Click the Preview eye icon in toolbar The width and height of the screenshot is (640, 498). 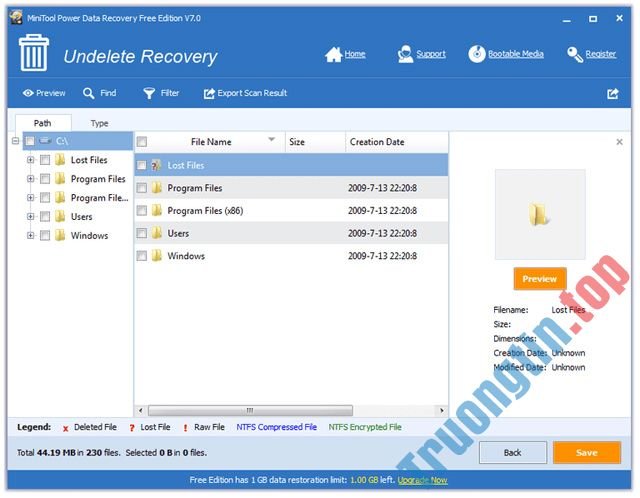coord(28,93)
